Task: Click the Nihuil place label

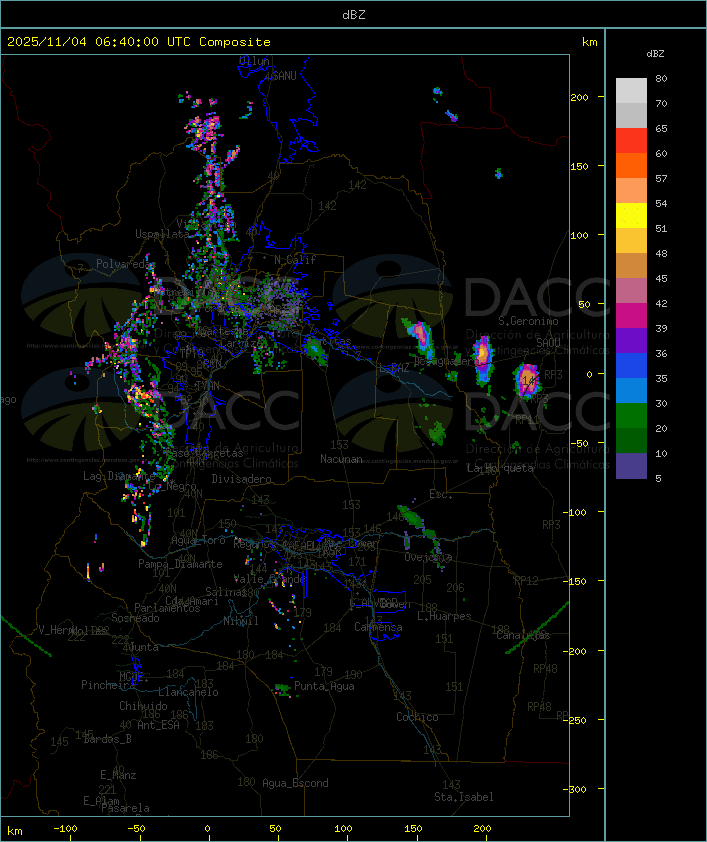Action: [x=241, y=621]
